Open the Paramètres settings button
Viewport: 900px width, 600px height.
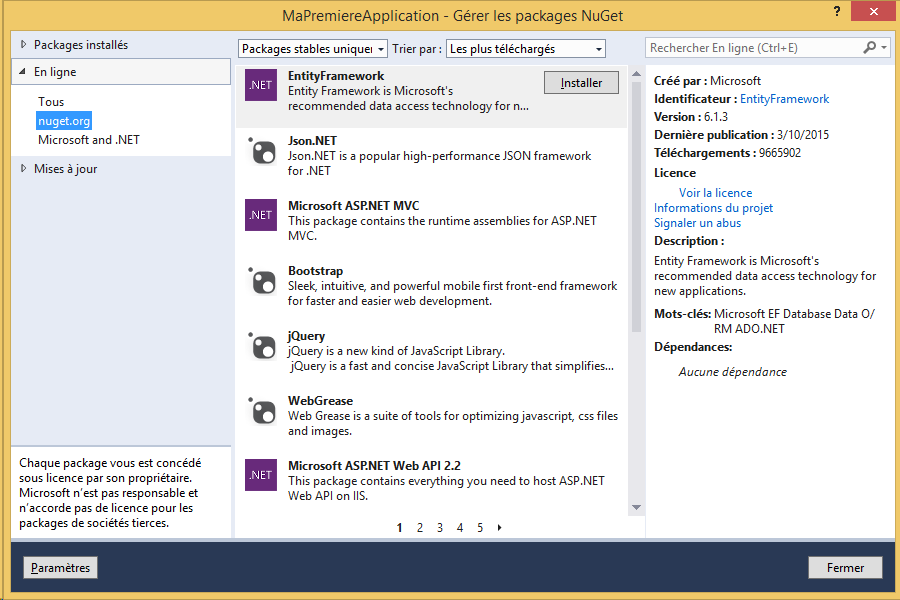(x=60, y=567)
